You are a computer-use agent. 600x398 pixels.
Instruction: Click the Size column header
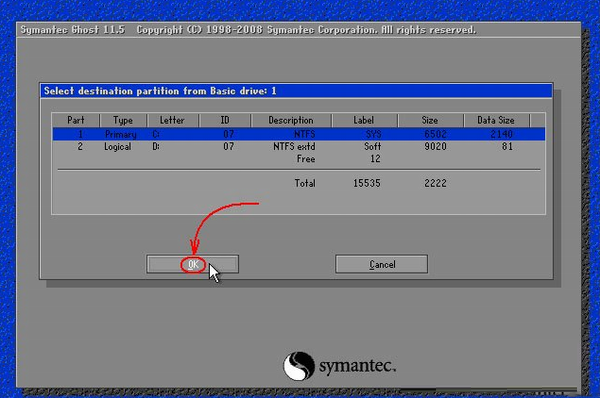430,120
